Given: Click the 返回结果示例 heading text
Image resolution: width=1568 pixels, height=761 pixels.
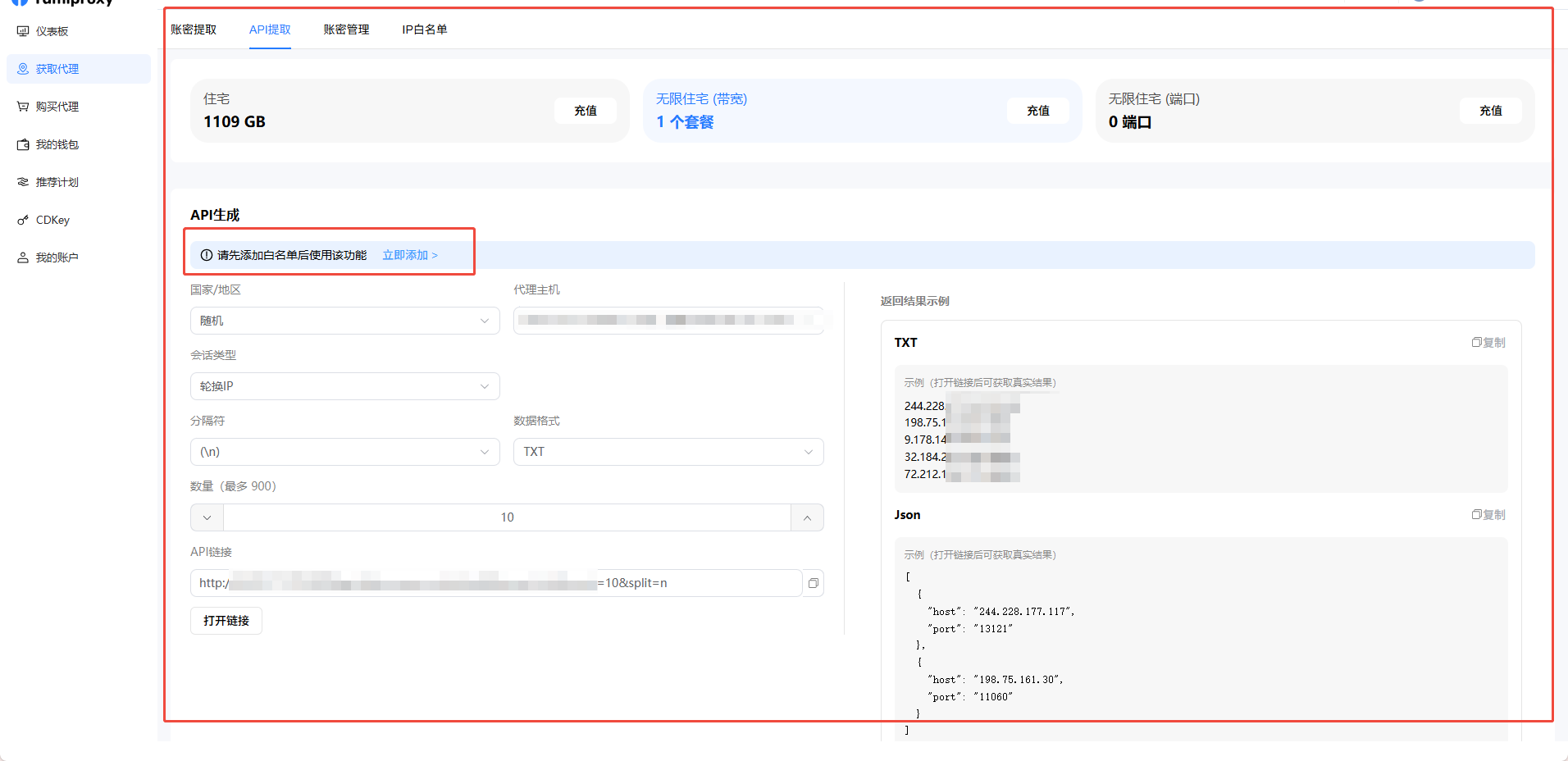Looking at the screenshot, I should click(x=915, y=301).
